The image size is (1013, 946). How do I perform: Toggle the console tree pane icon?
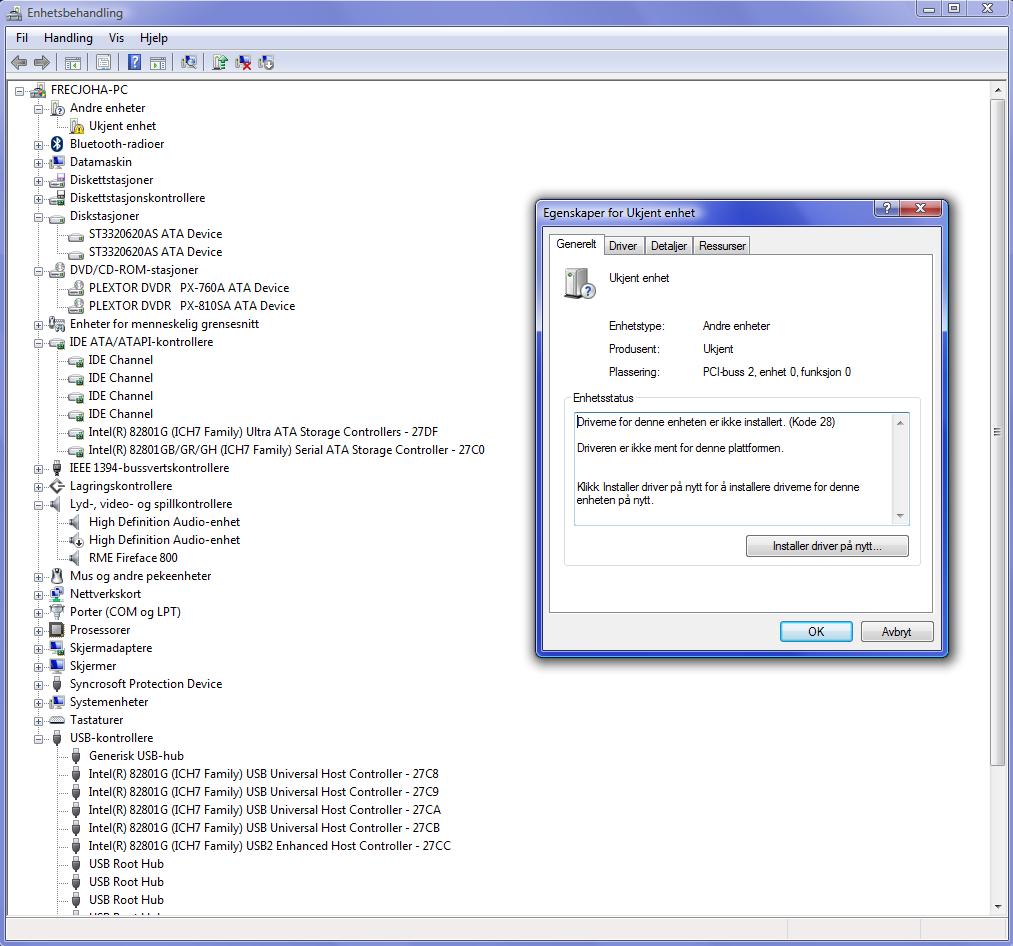(72, 63)
